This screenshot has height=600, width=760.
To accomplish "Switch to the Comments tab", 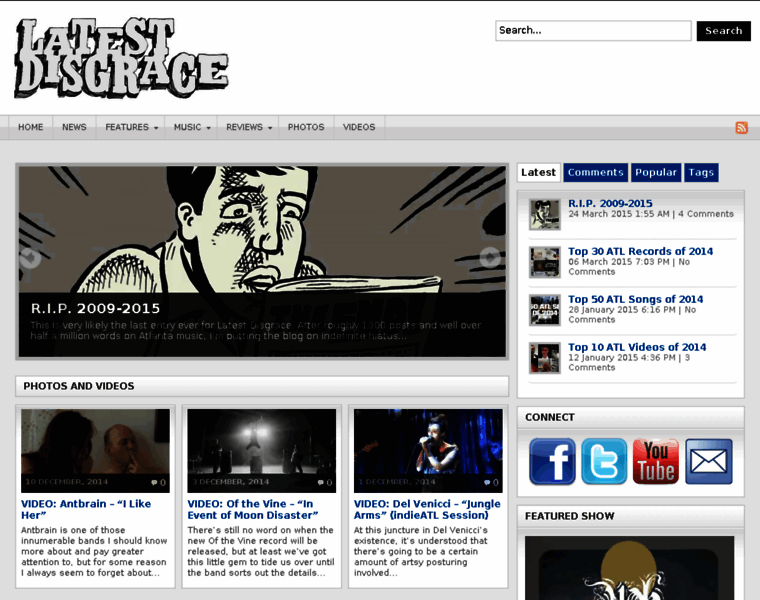I will tap(595, 172).
